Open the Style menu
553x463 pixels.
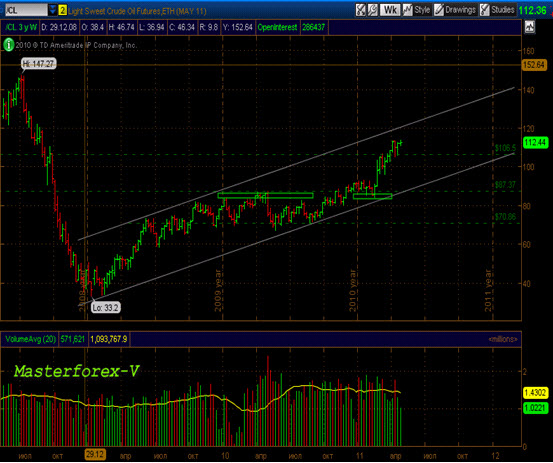(417, 10)
